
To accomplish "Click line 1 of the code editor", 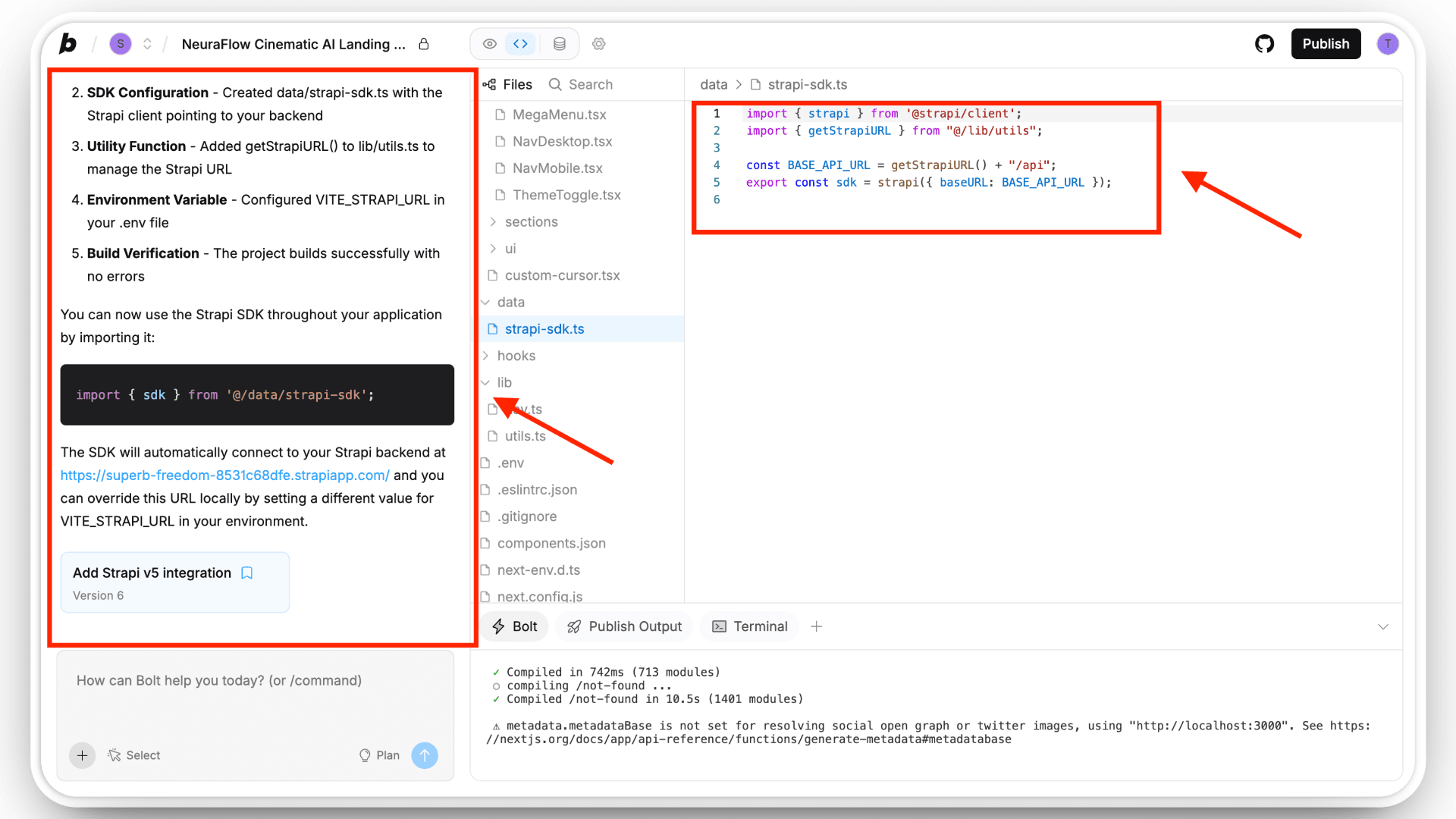I will (883, 114).
